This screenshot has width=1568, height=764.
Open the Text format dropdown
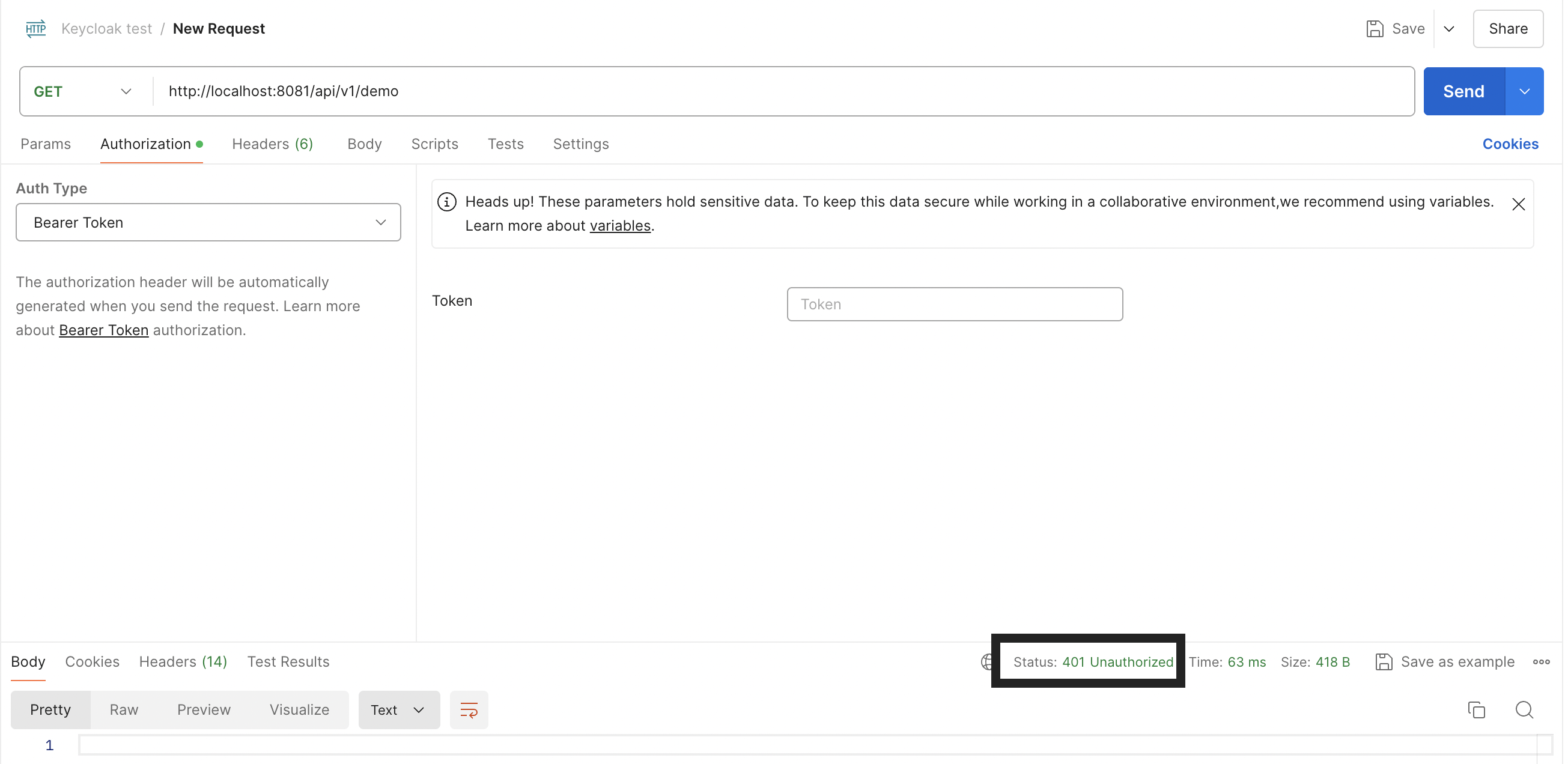(x=399, y=710)
